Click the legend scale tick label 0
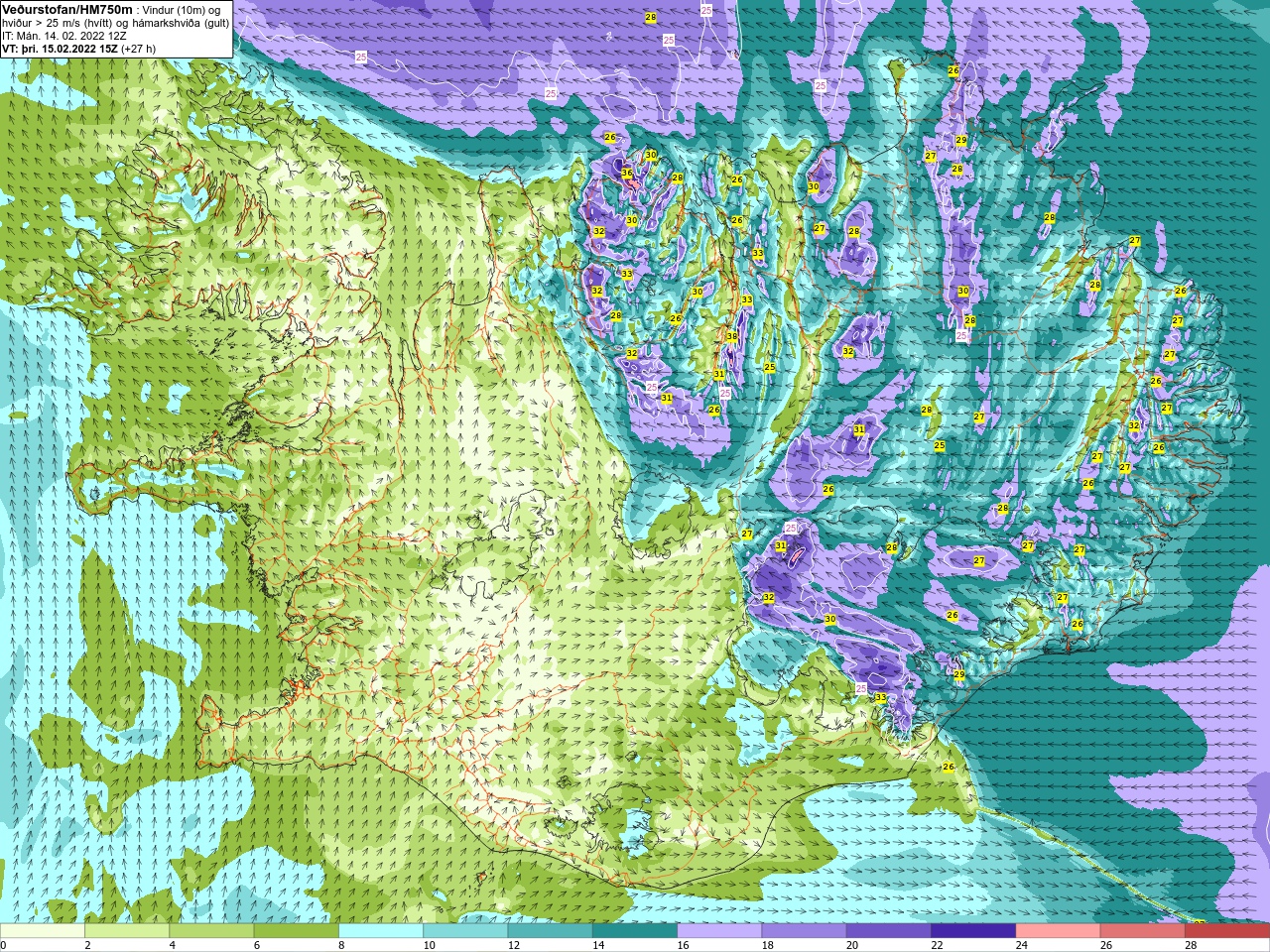 3,945
